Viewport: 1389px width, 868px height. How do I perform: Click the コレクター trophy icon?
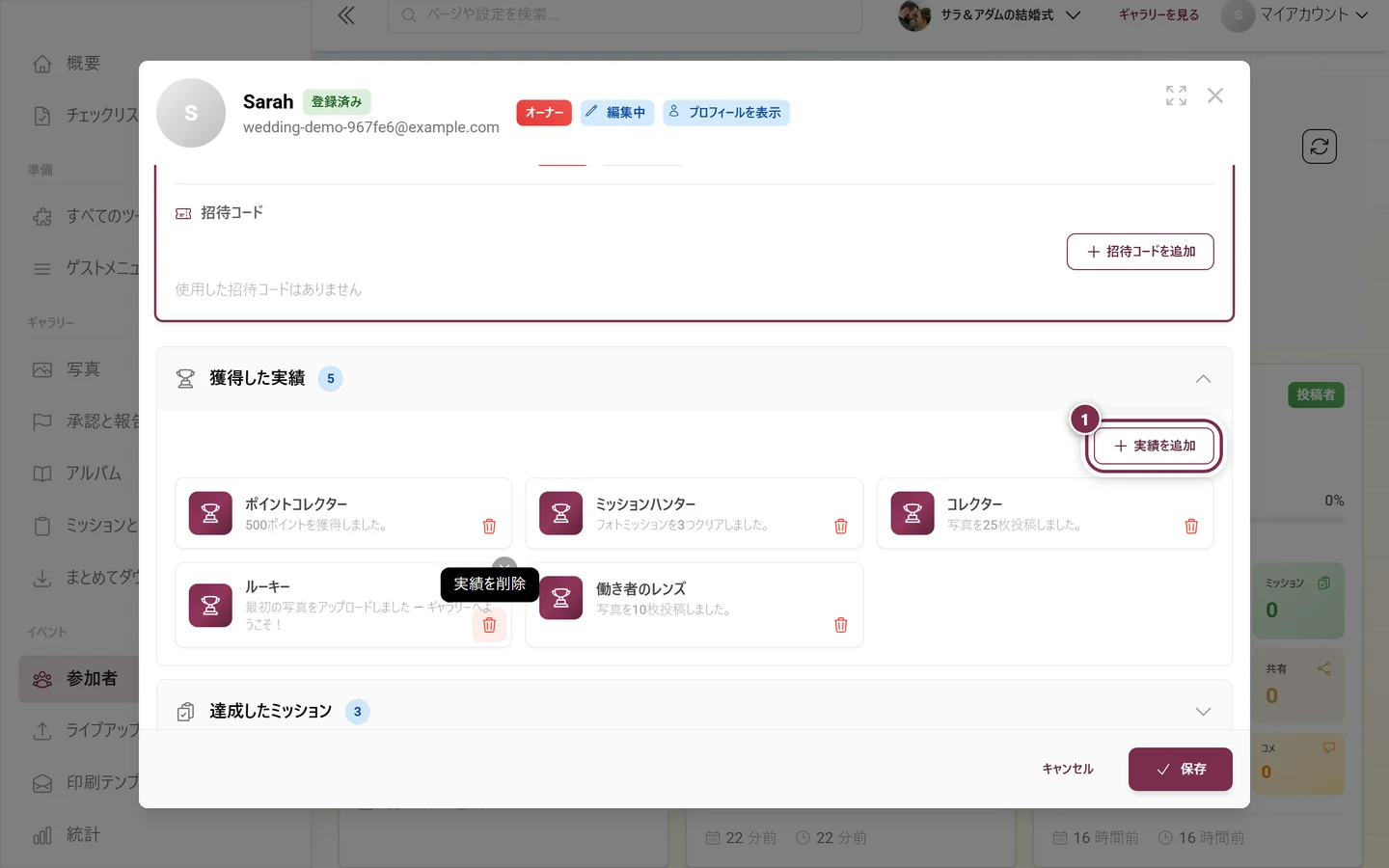[x=912, y=513]
